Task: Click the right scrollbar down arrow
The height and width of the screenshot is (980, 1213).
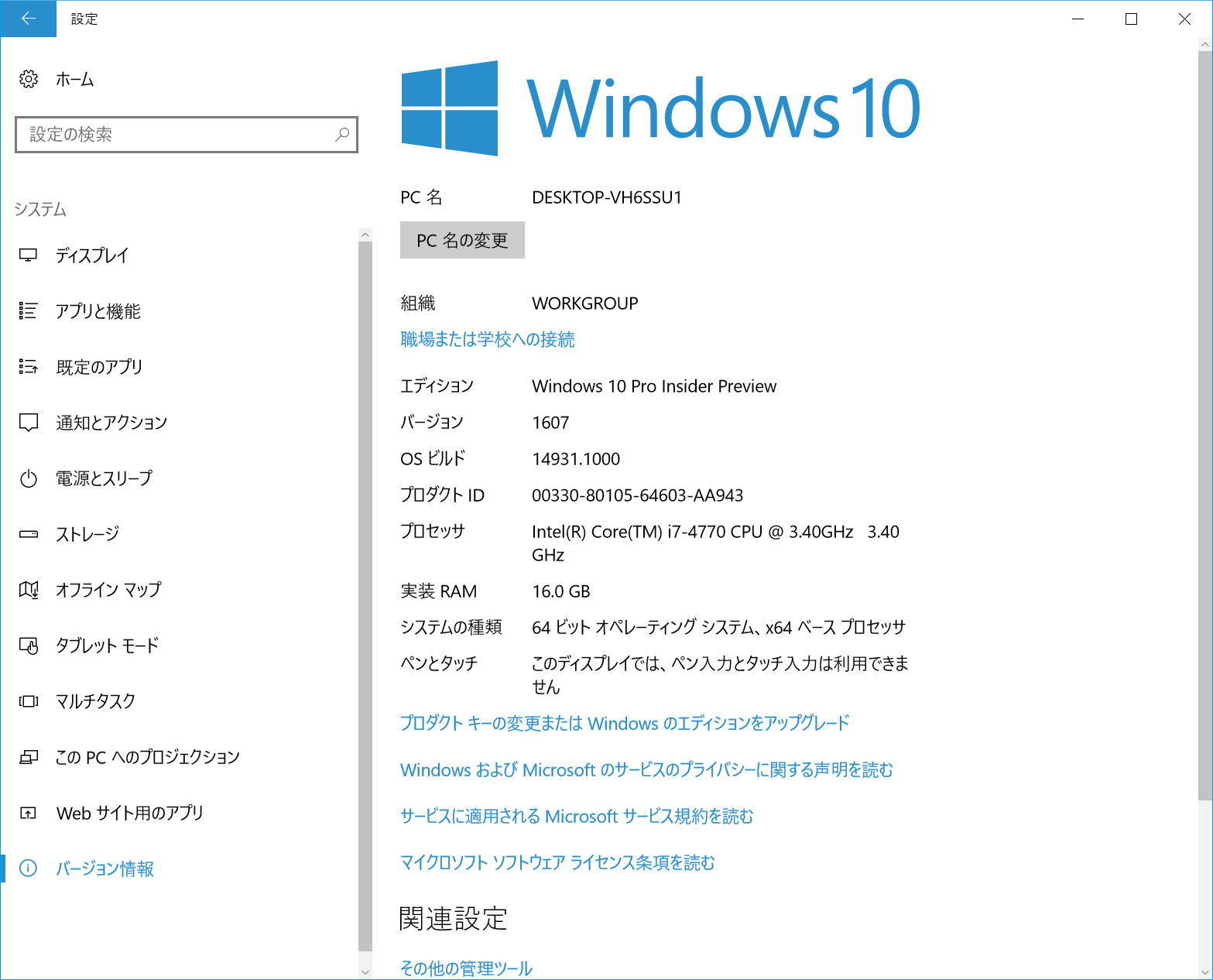Action: click(365, 971)
